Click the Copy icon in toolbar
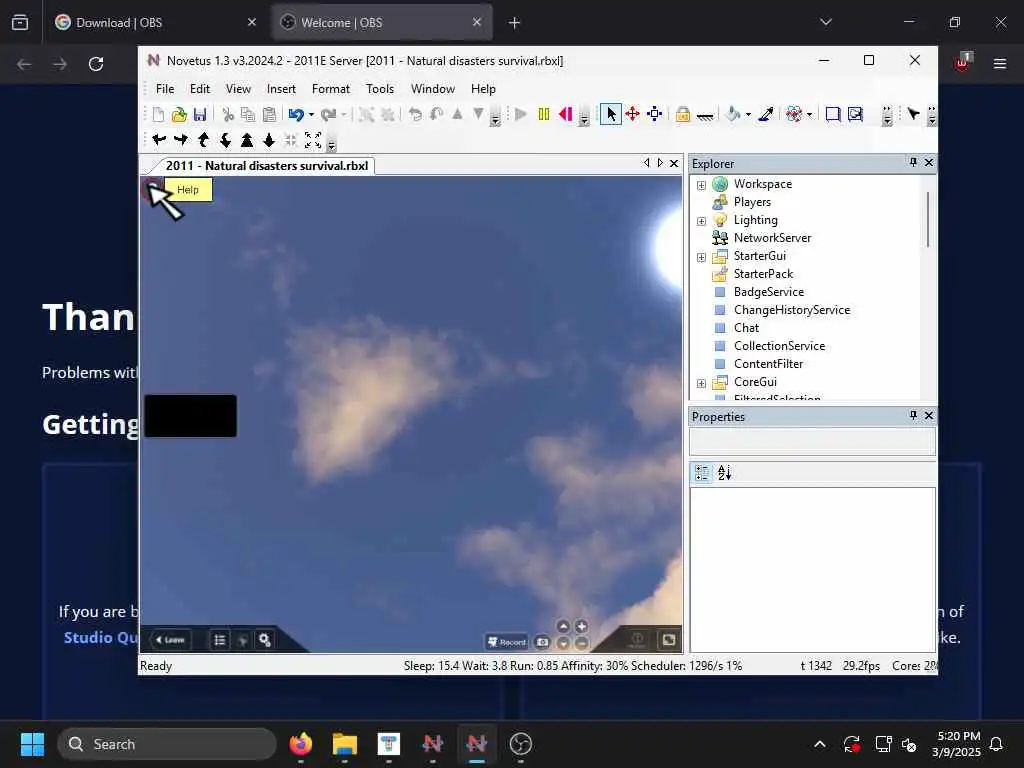The width and height of the screenshot is (1024, 768). (x=248, y=115)
